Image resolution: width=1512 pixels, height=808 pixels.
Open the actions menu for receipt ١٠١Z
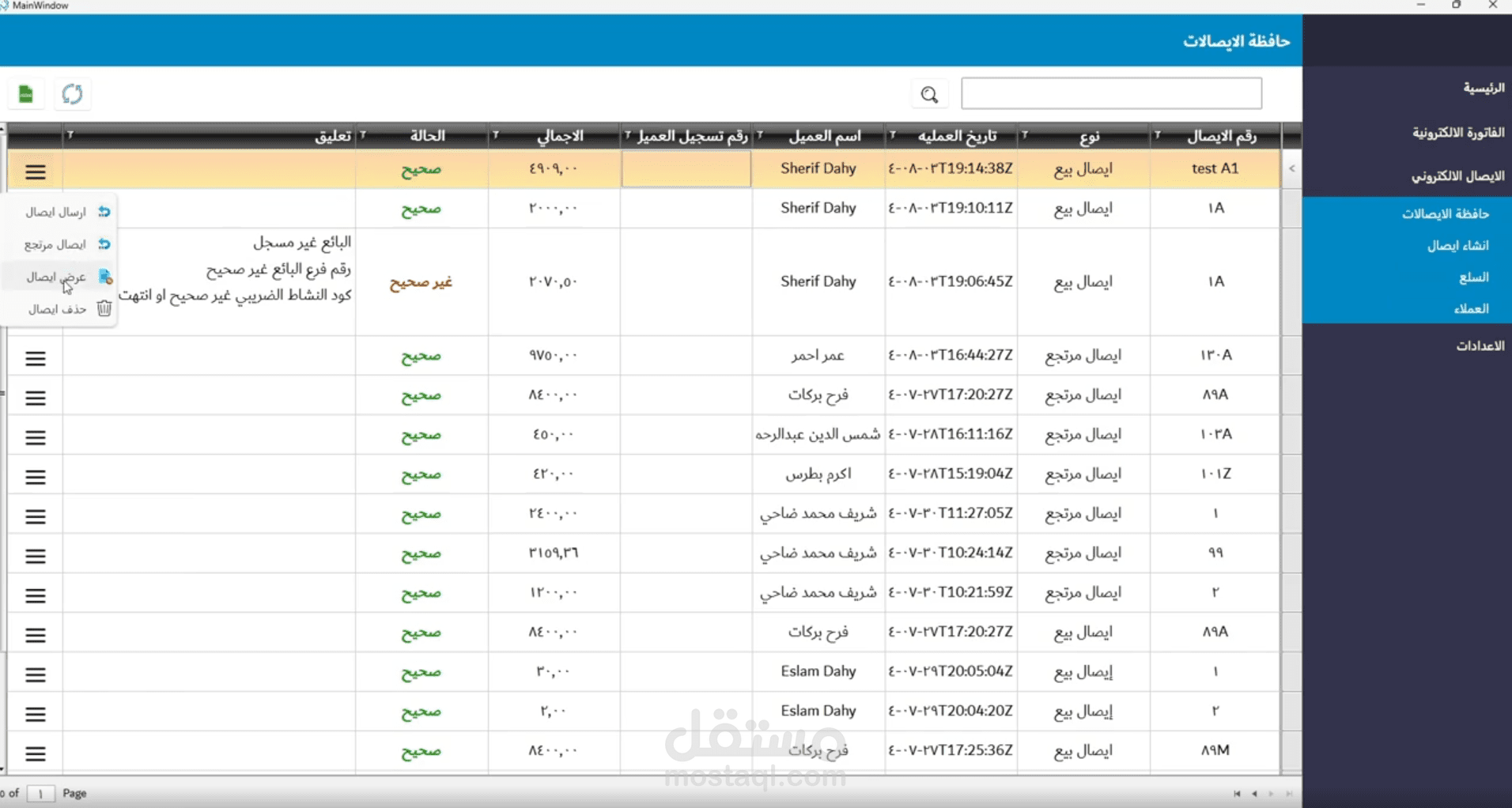pyautogui.click(x=36, y=478)
